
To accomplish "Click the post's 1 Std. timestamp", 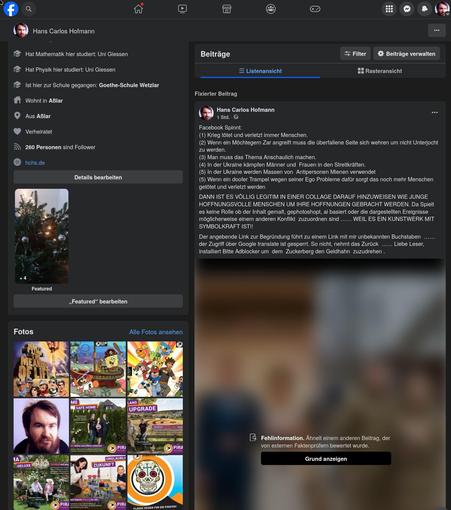I will click(223, 117).
